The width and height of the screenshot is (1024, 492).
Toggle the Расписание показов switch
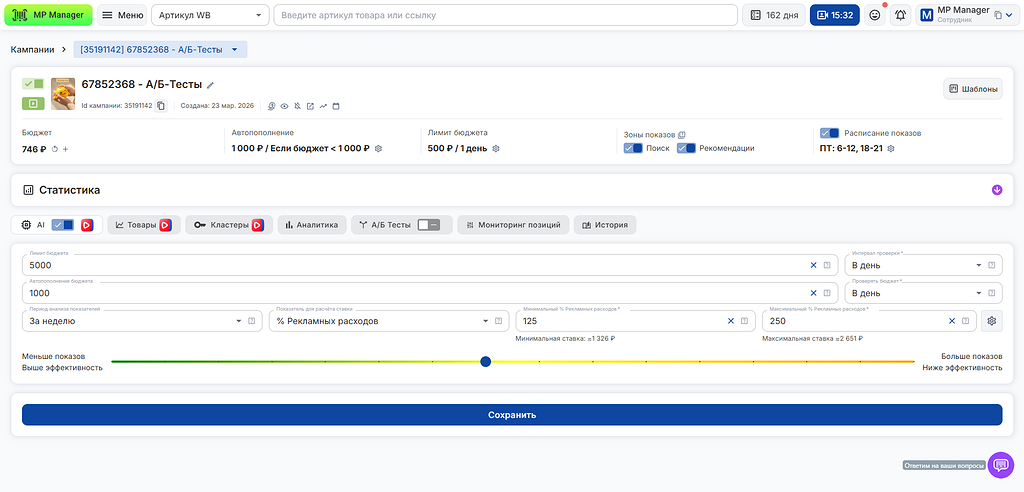pos(829,133)
